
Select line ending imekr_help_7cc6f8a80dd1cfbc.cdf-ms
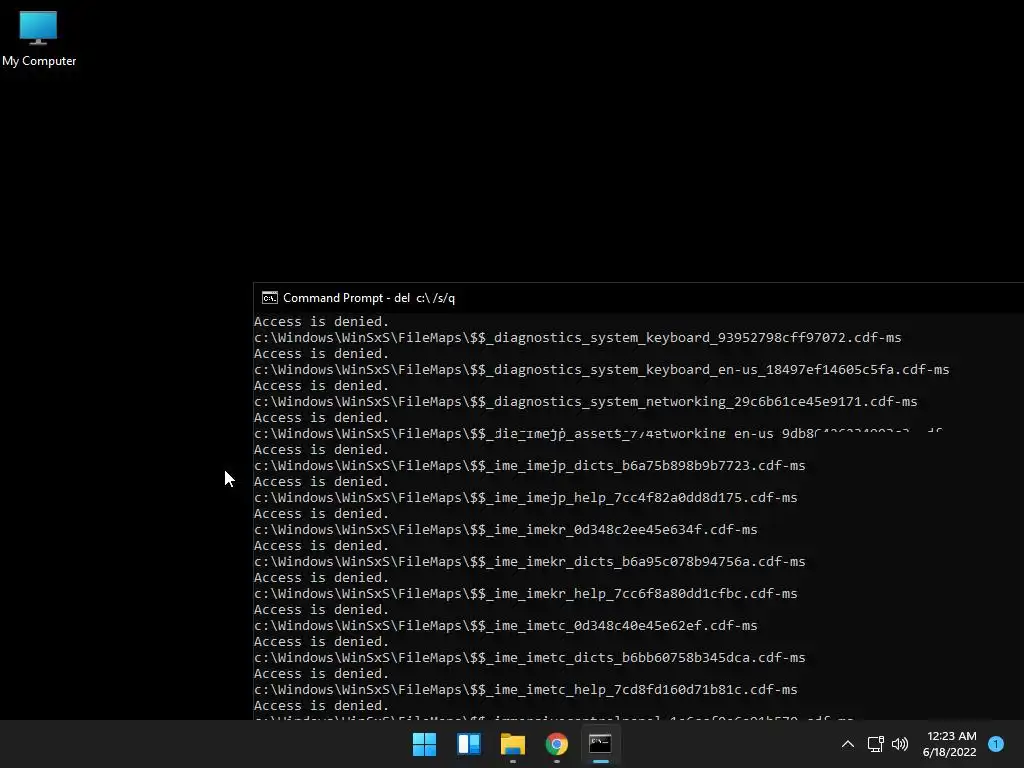click(526, 594)
